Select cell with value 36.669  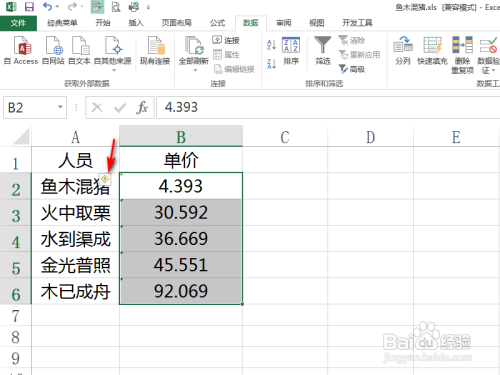click(181, 239)
